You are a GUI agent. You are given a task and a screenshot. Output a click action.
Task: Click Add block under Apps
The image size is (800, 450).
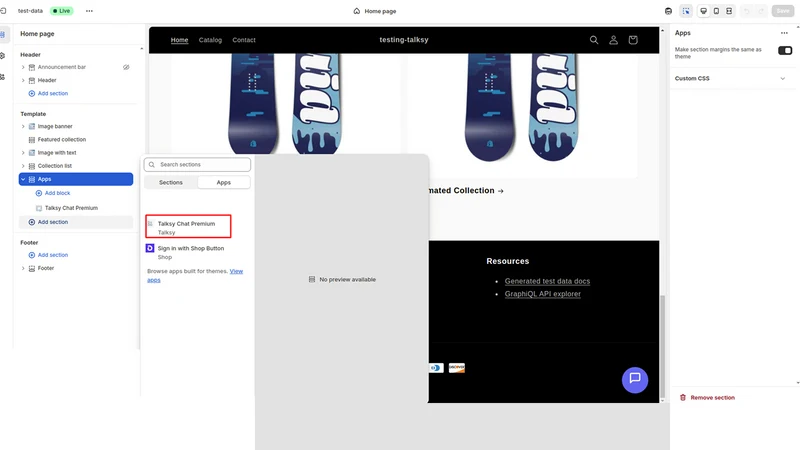[53, 193]
